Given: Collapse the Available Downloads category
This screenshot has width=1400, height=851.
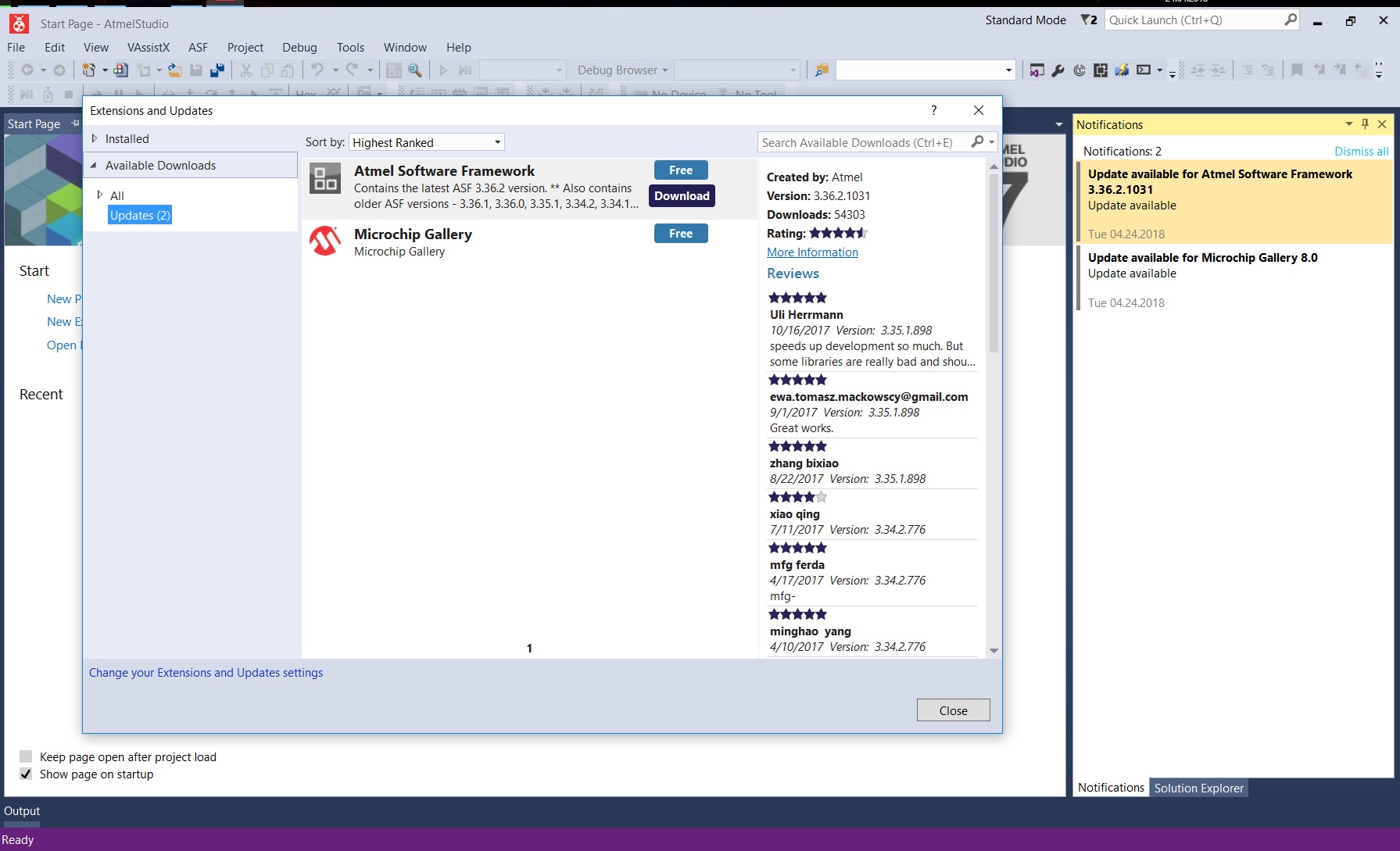Looking at the screenshot, I should click(x=94, y=165).
